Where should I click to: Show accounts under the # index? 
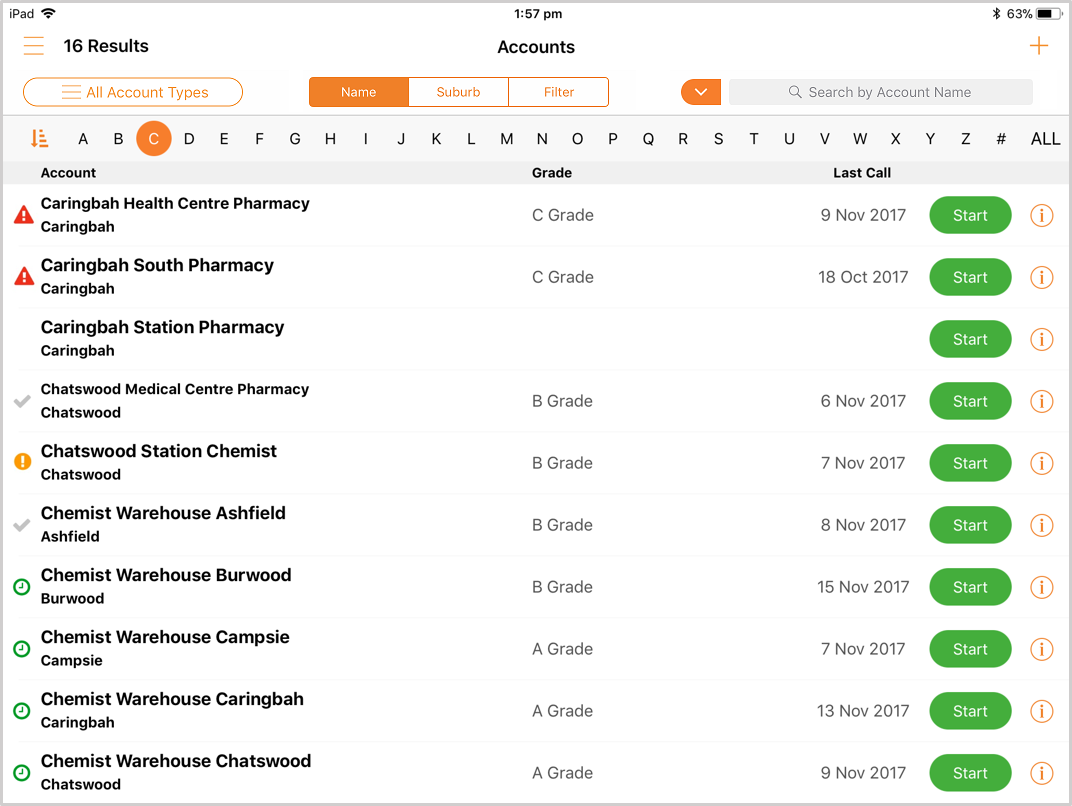1001,139
